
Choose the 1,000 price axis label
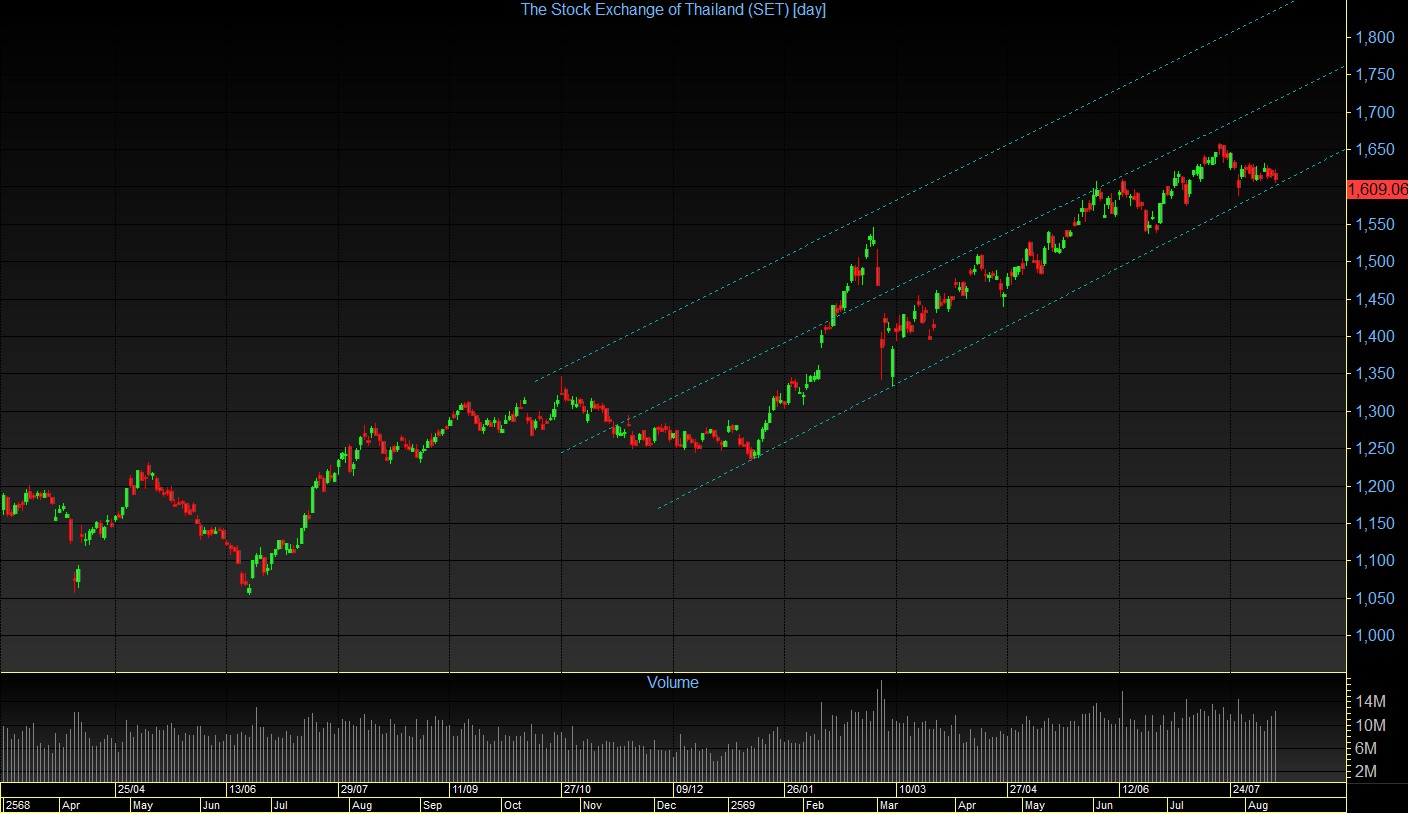1375,635
